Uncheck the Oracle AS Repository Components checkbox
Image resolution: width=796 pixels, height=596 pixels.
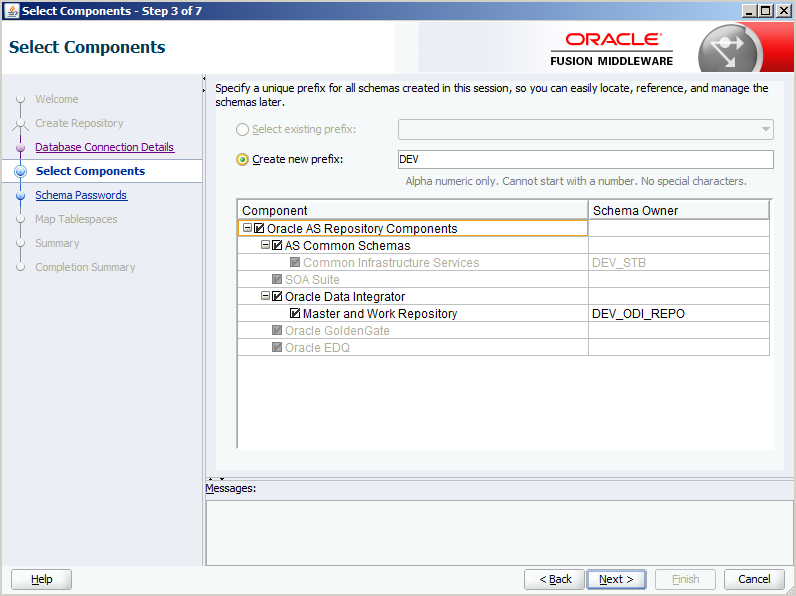[x=260, y=229]
